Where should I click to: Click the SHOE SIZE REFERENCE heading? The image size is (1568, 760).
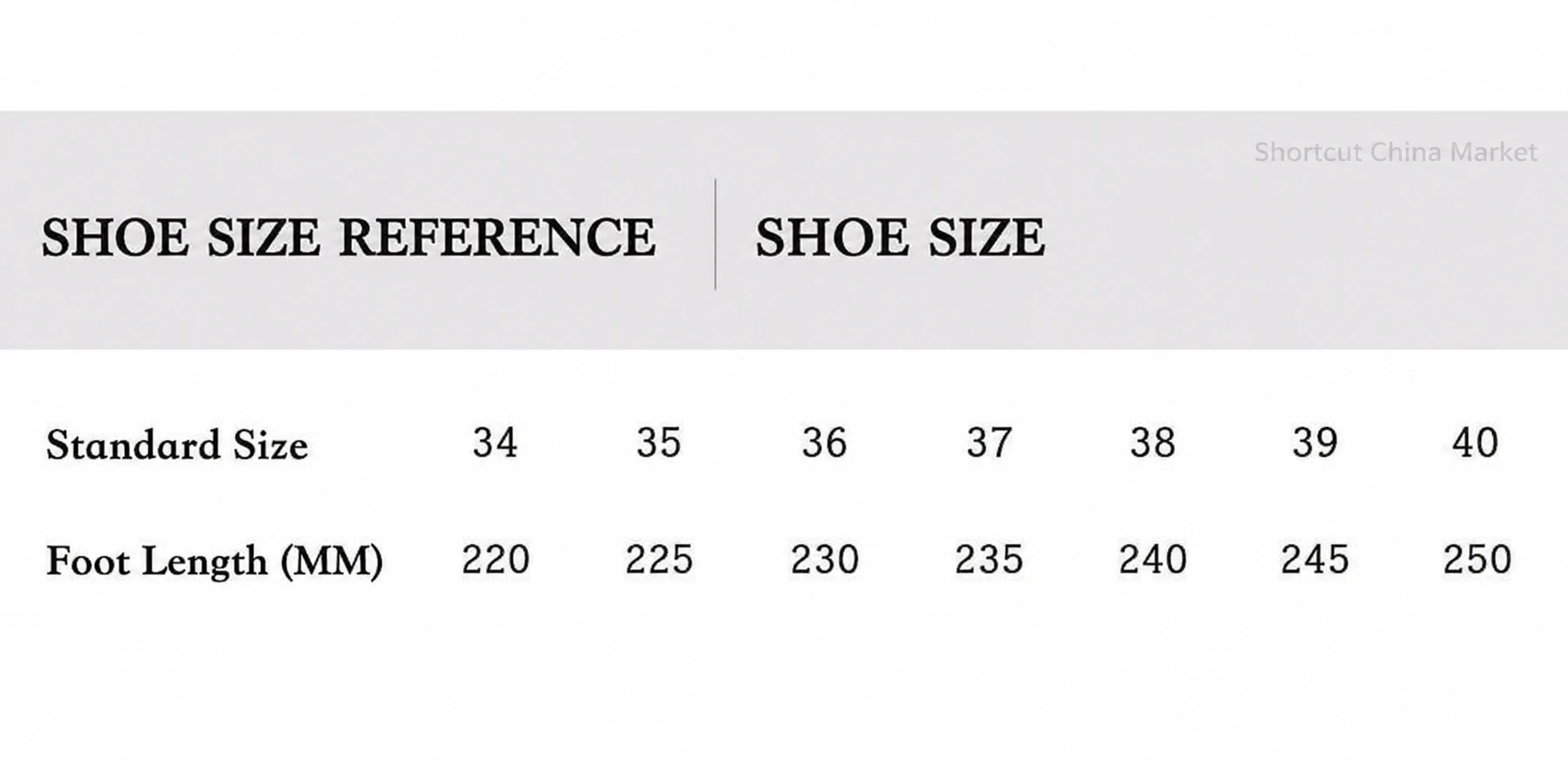click(x=348, y=238)
